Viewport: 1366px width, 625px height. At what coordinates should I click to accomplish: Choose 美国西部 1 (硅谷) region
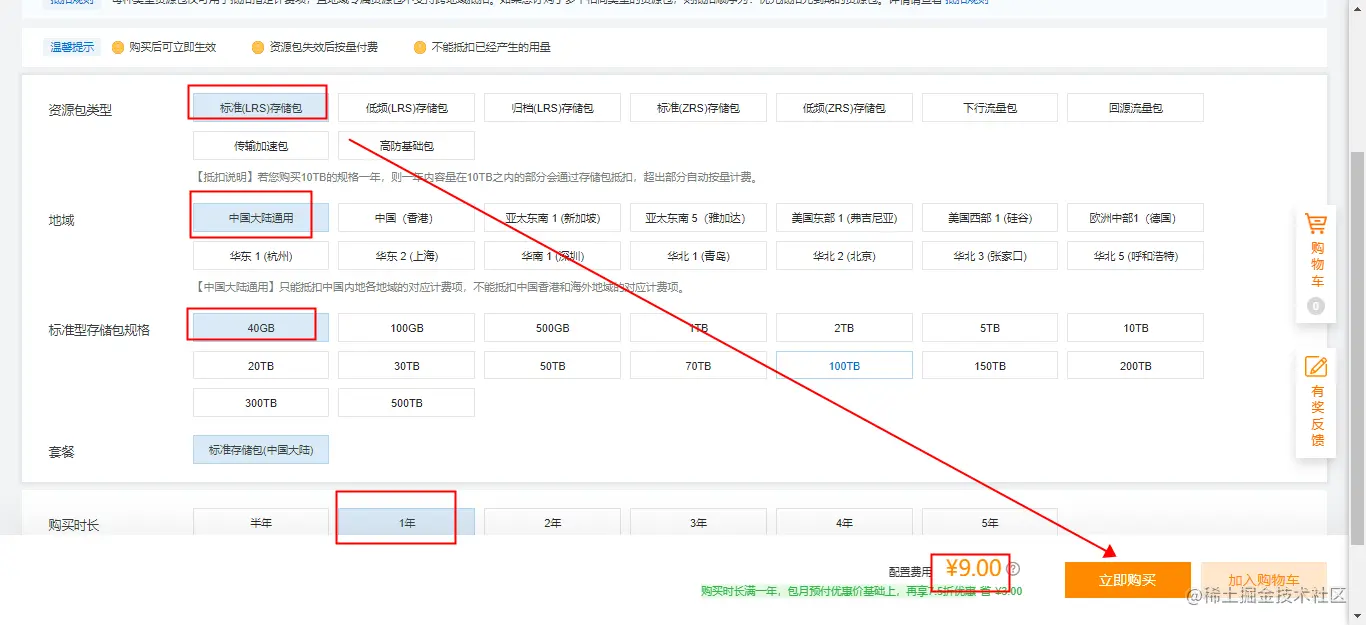coord(990,218)
